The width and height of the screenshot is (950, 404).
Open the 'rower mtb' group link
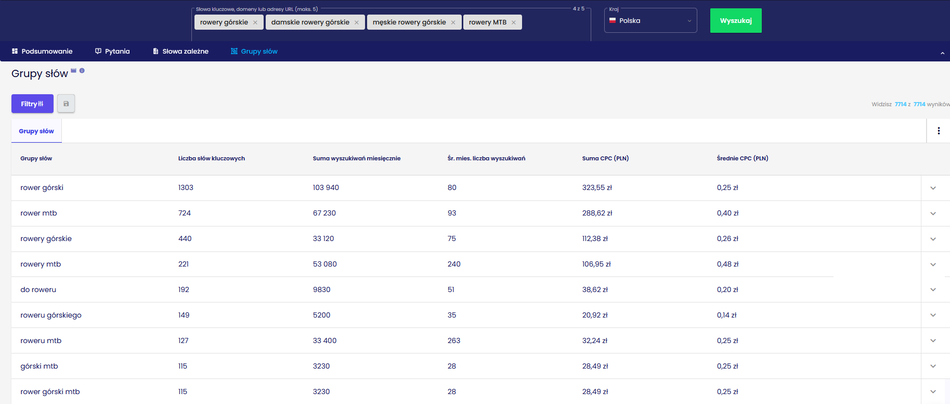38,213
